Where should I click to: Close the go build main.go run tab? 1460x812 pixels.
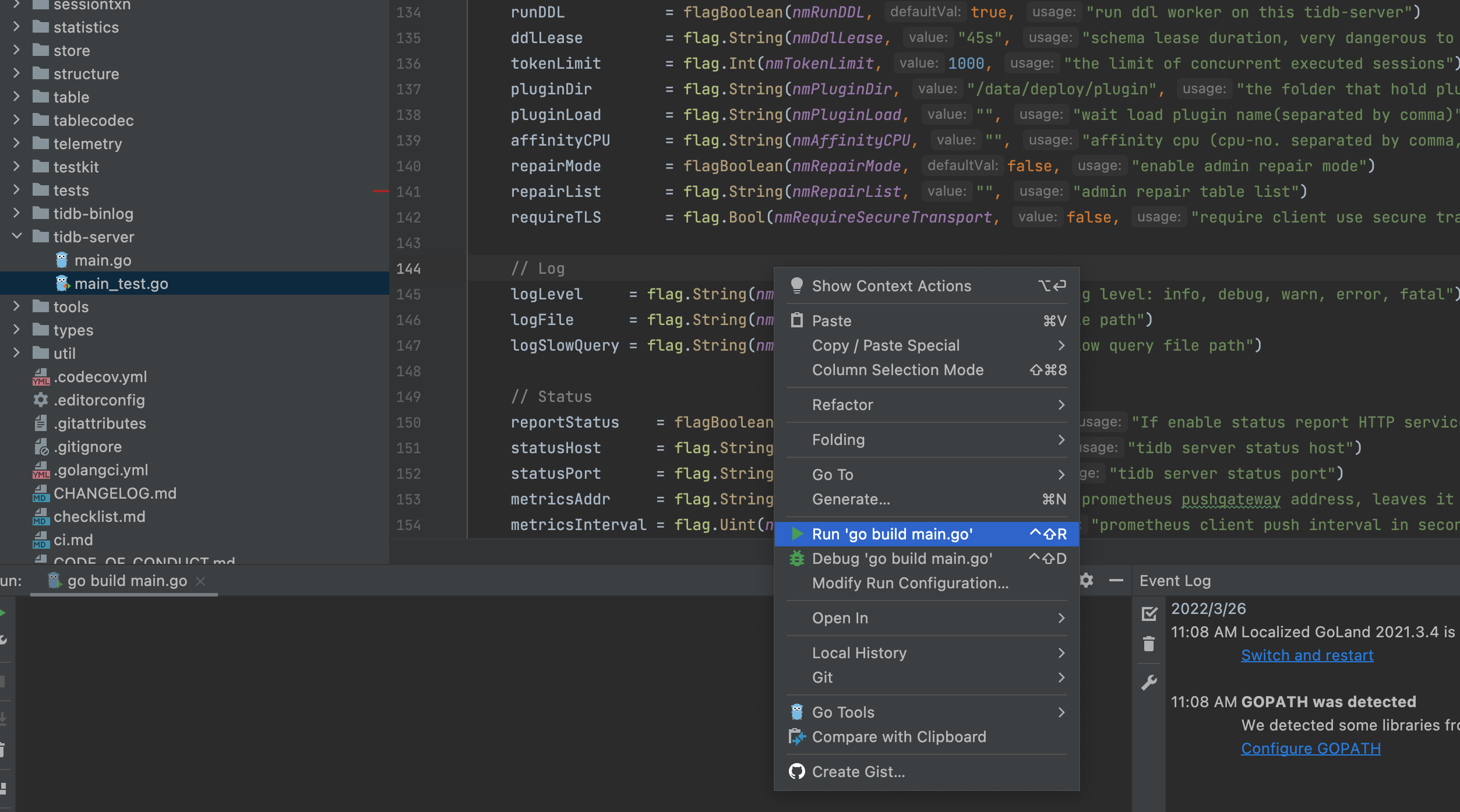pyautogui.click(x=200, y=581)
